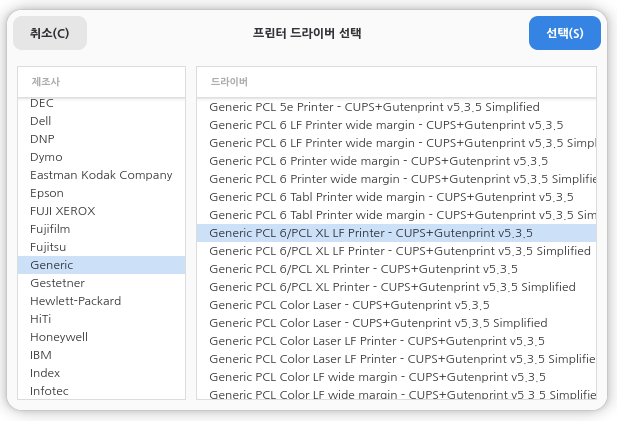Select Generic PCL Color Laser non-simplified driver
The image size is (617, 421).
tap(349, 305)
